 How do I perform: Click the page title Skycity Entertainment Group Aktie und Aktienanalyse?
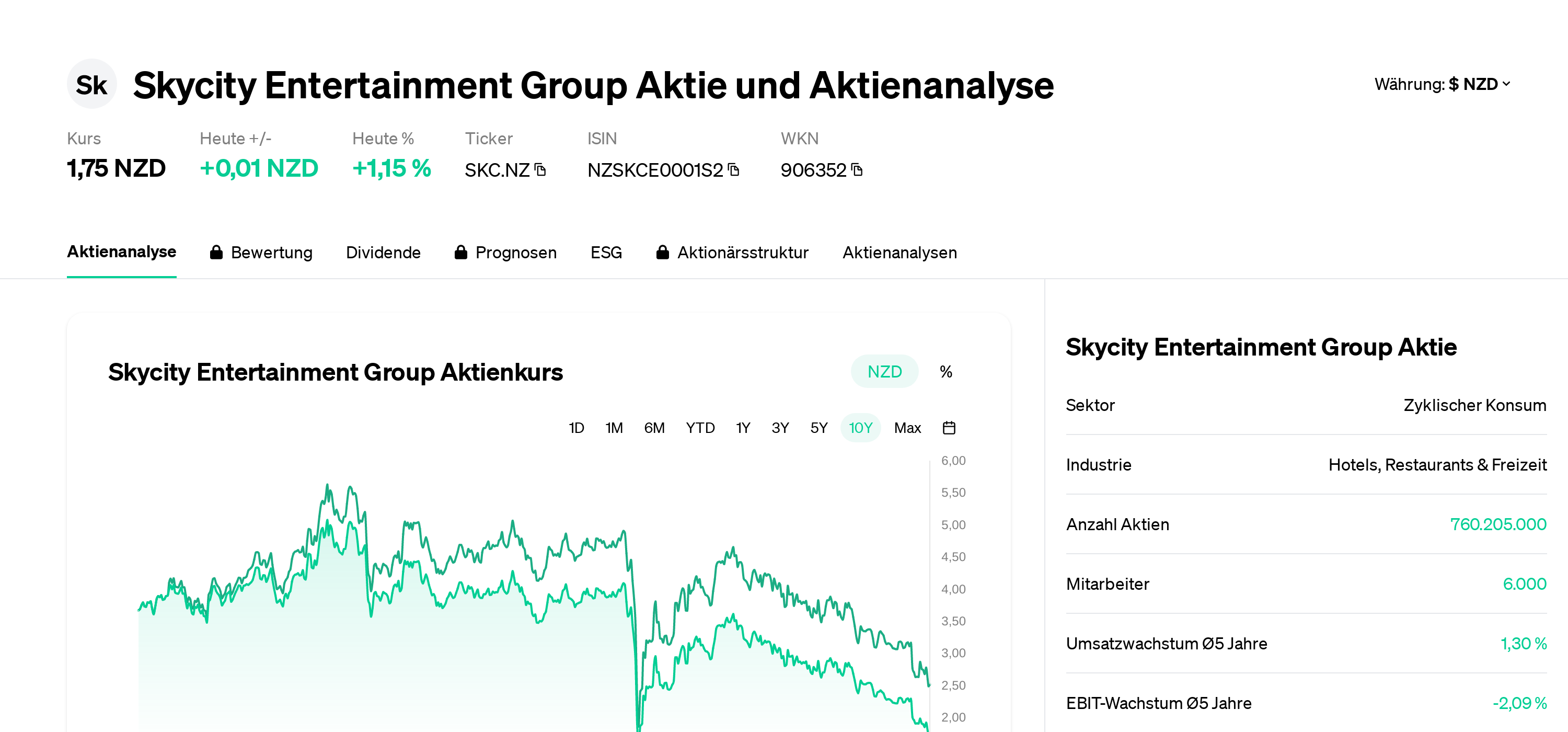tap(593, 85)
